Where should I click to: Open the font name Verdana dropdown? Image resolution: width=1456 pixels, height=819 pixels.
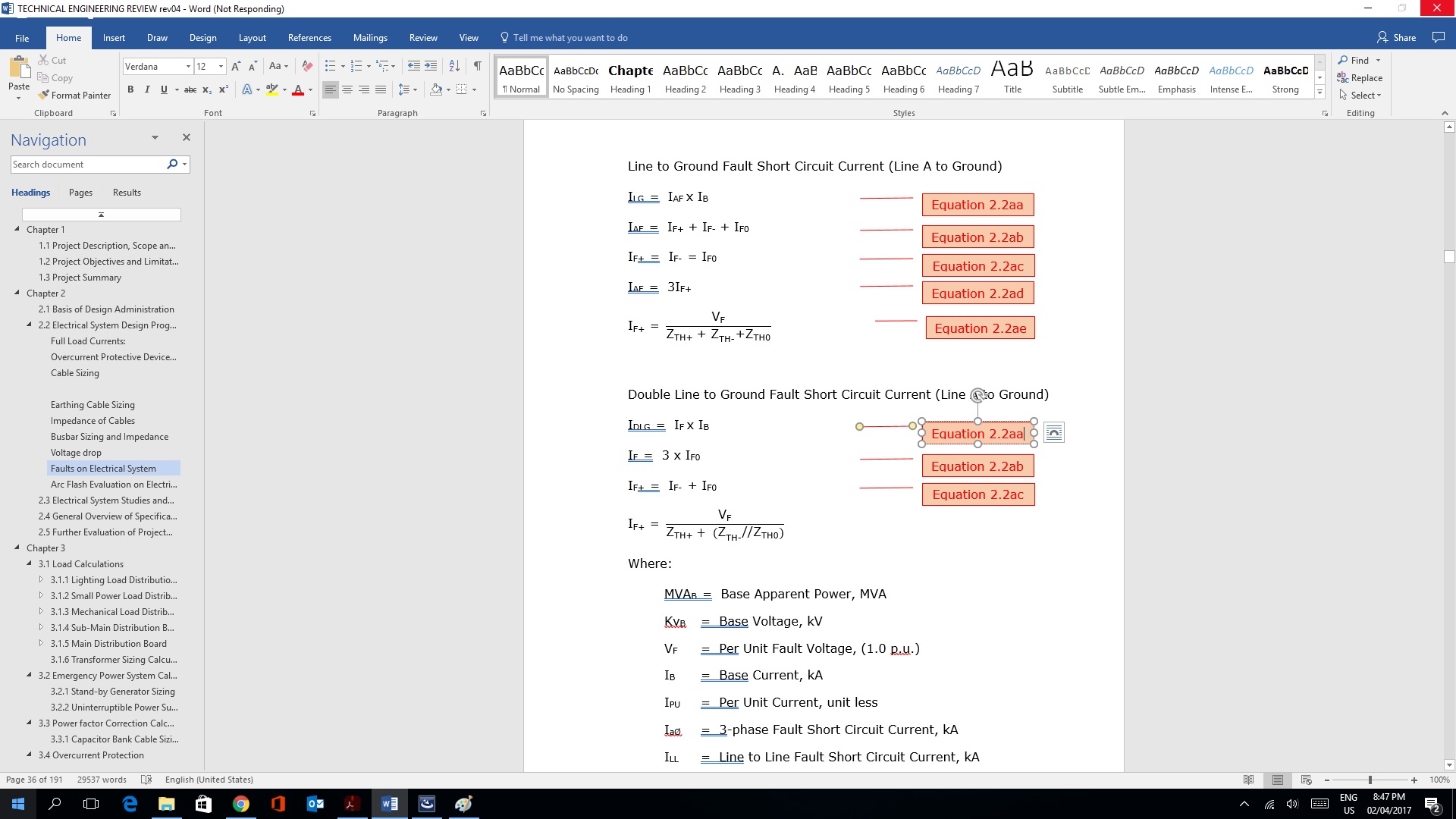click(x=188, y=67)
